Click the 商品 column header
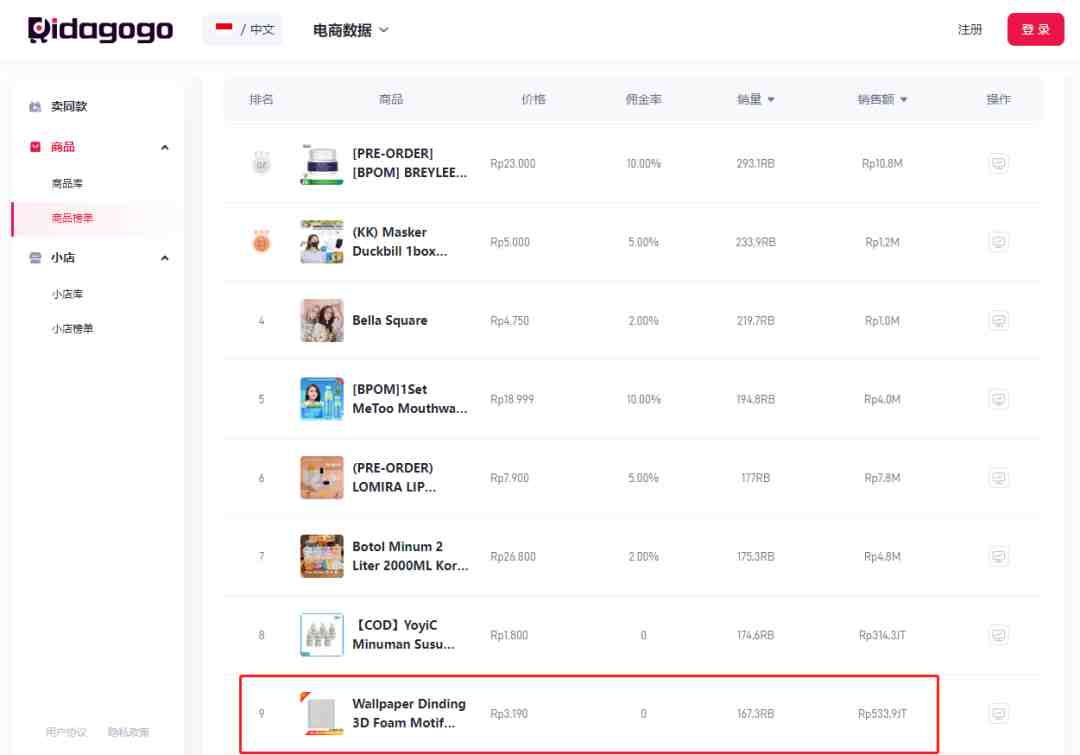The height and width of the screenshot is (755, 1080). pos(391,99)
